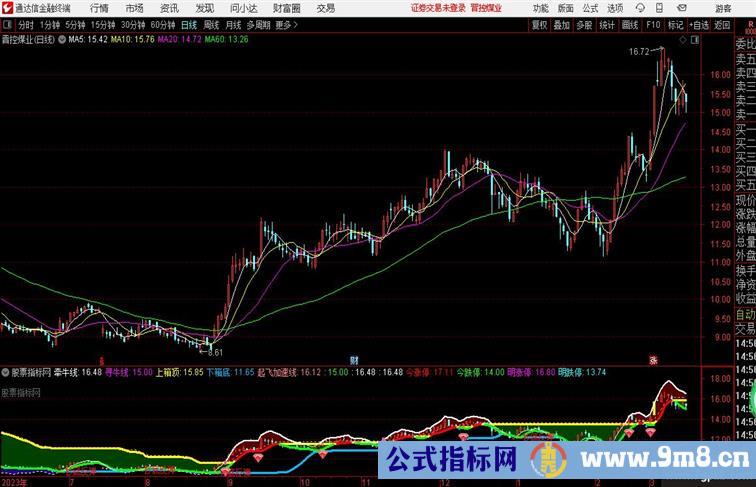756x487 pixels.
Task: Toggle the side panel layout icon
Action: tap(695, 40)
